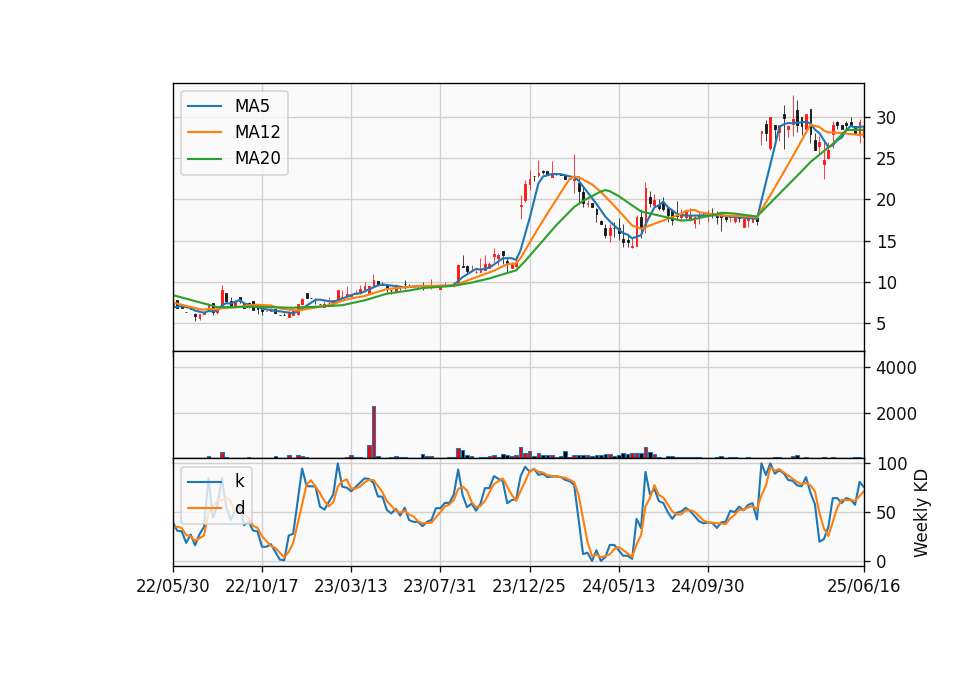Click the 22/10/17 date tick label
Screen dimensions: 960x690
coord(261,586)
